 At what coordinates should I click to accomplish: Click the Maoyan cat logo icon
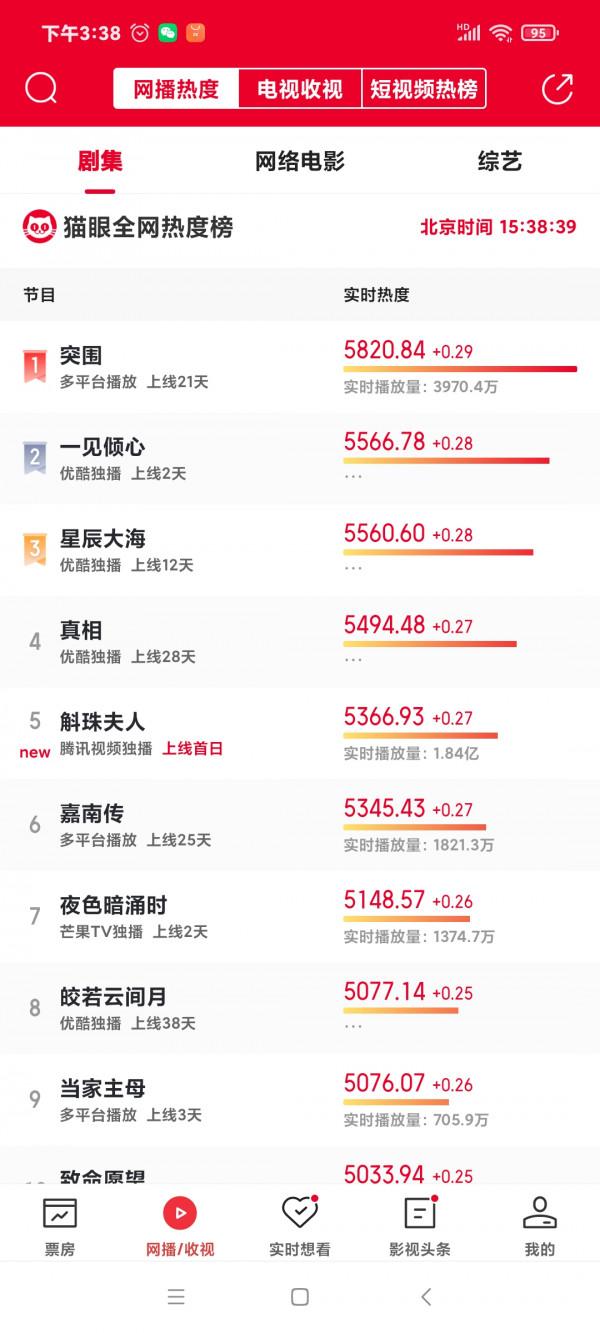pyautogui.click(x=42, y=229)
